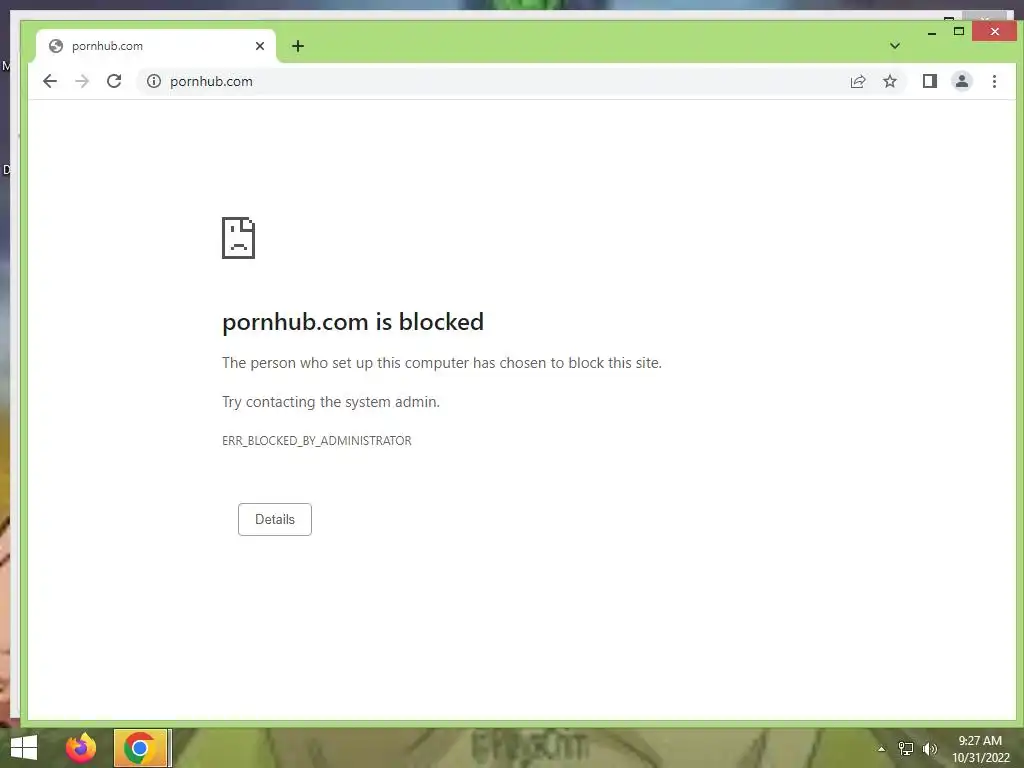
Task: Select the ERR_BLOCKED_BY_ADMINISTRATOR text
Action: click(x=317, y=441)
